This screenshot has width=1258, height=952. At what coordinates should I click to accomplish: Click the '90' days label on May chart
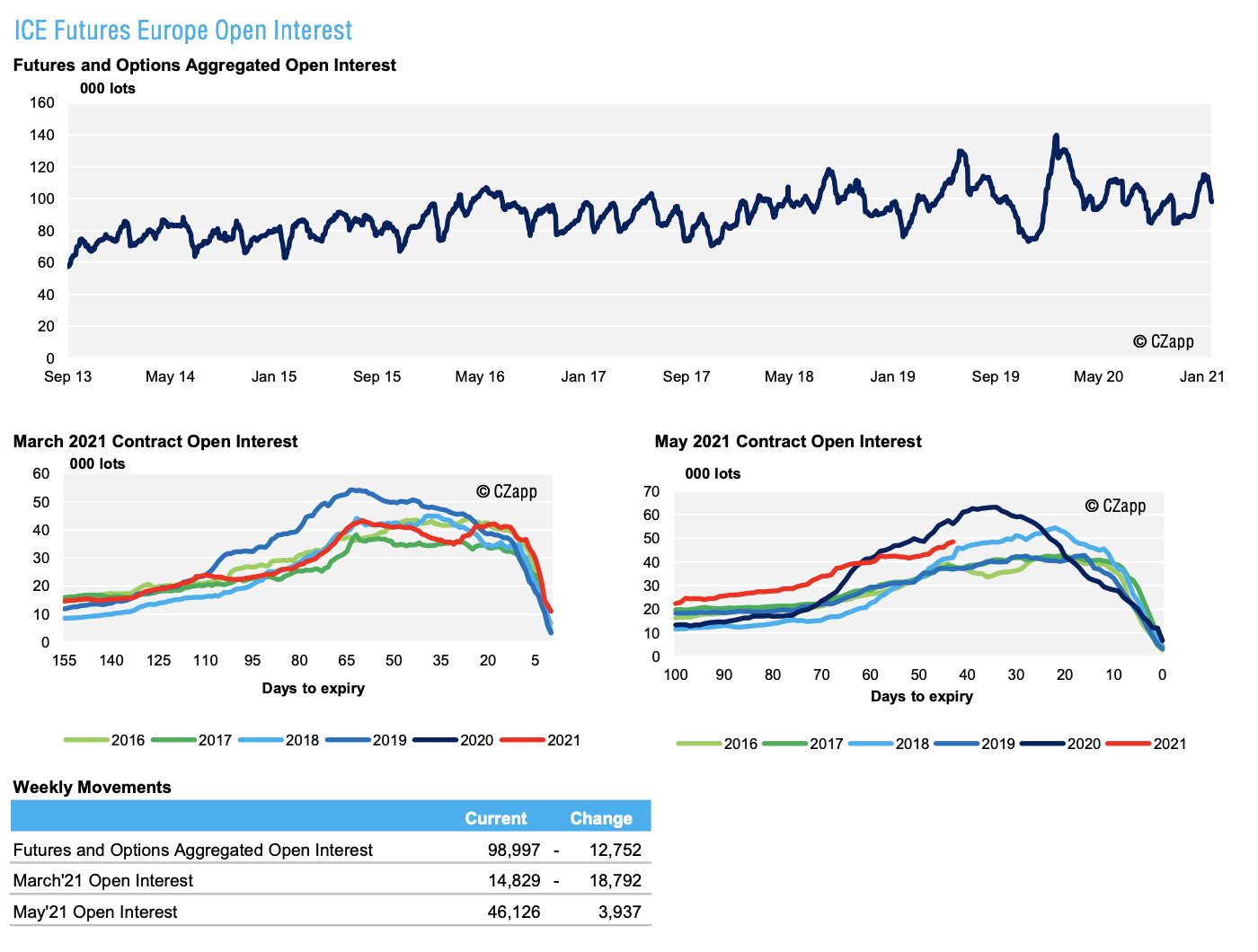[x=724, y=674]
